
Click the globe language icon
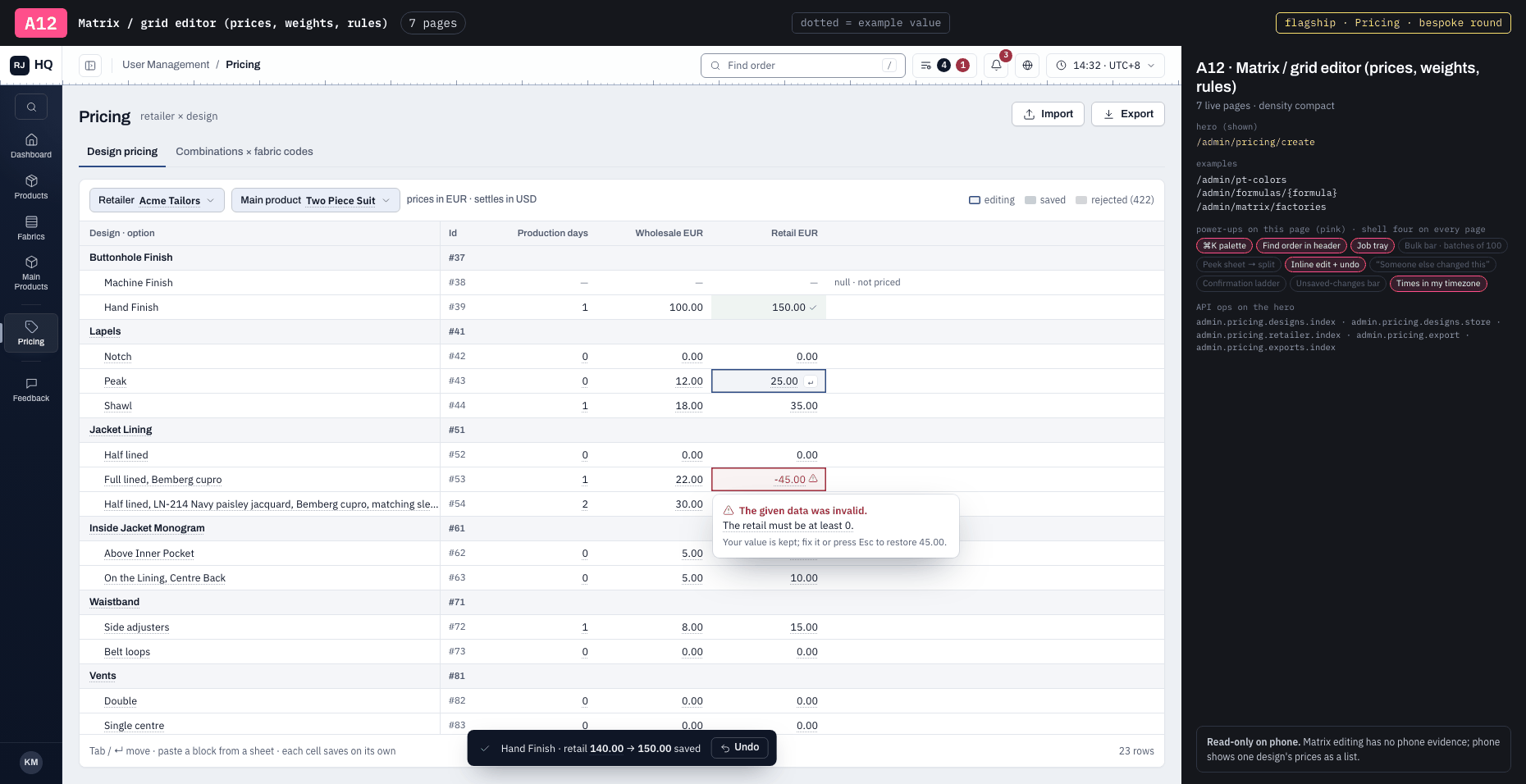tap(1027, 65)
